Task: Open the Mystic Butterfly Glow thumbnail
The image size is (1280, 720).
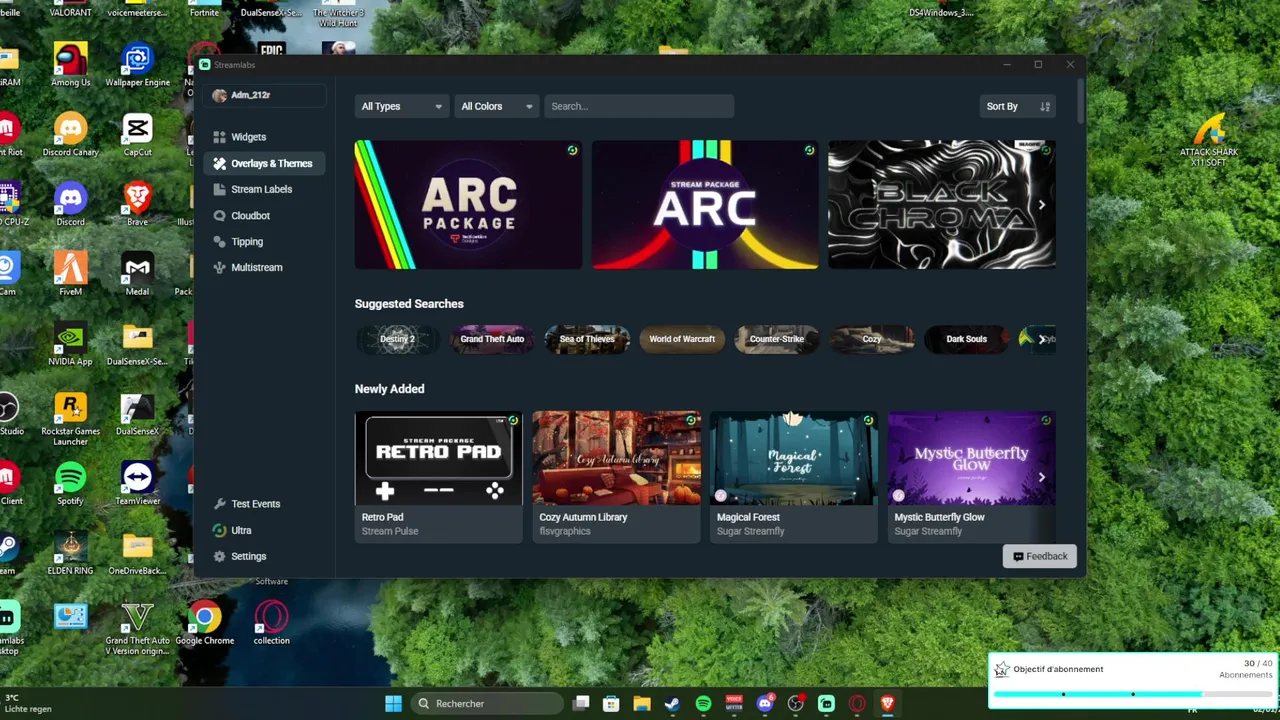Action: click(971, 458)
